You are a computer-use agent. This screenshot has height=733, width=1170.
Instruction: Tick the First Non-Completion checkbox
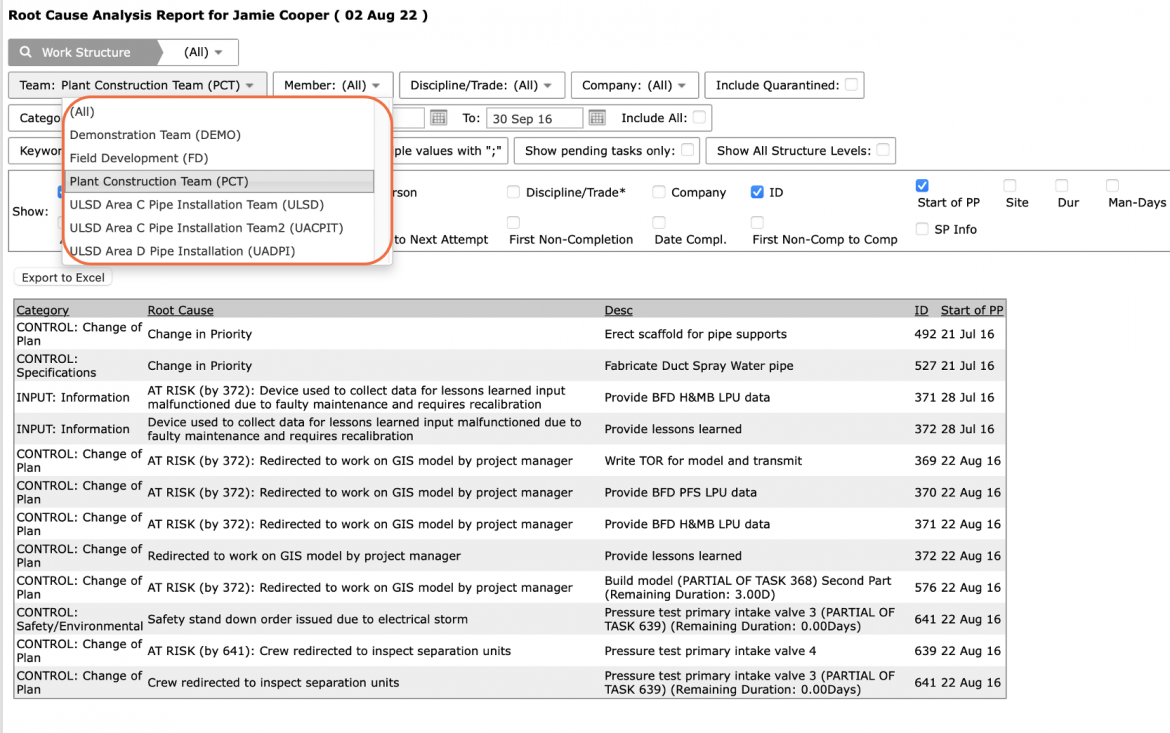[x=513, y=222]
